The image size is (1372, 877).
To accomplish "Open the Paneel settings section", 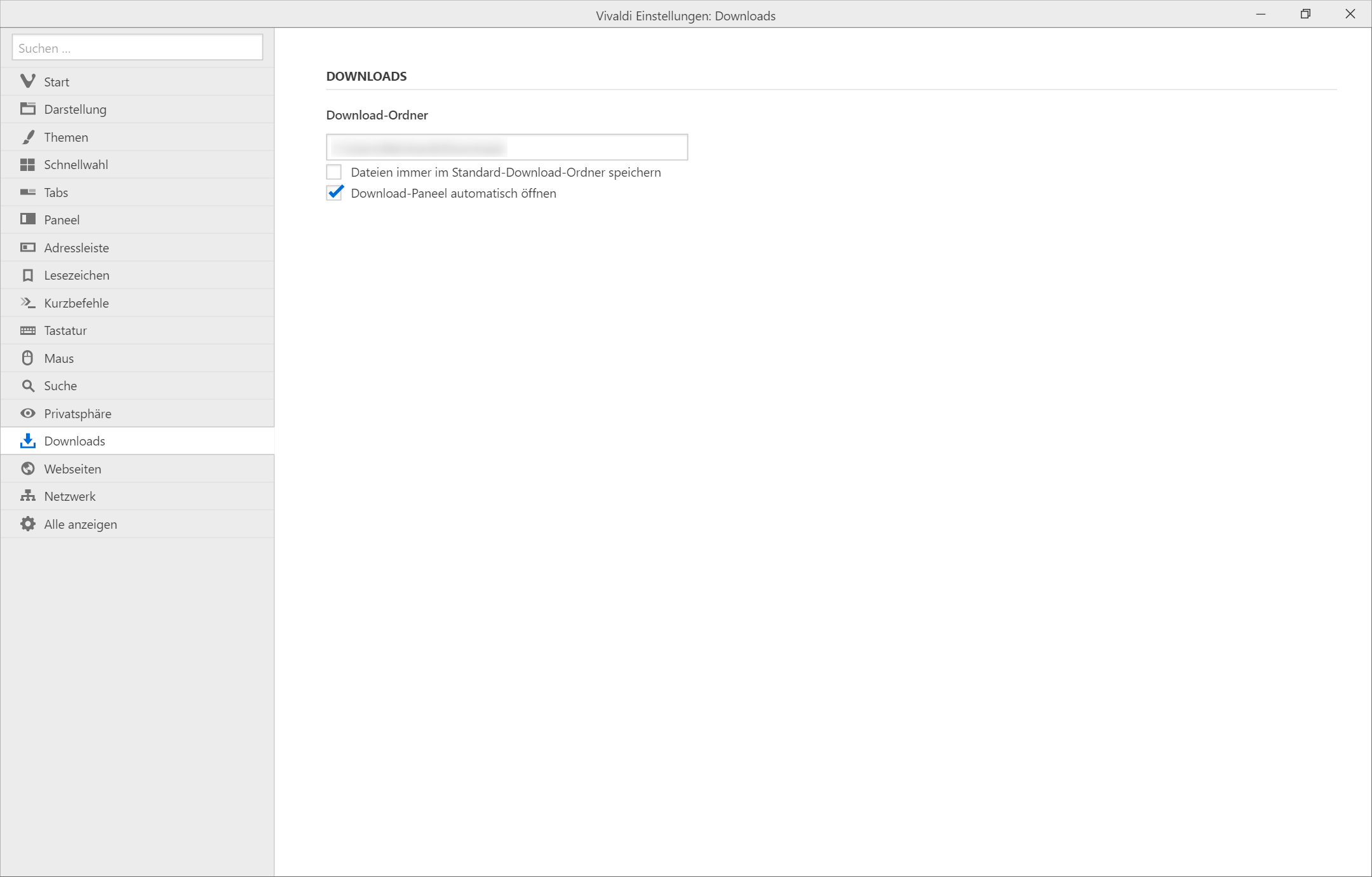I will pyautogui.click(x=62, y=220).
